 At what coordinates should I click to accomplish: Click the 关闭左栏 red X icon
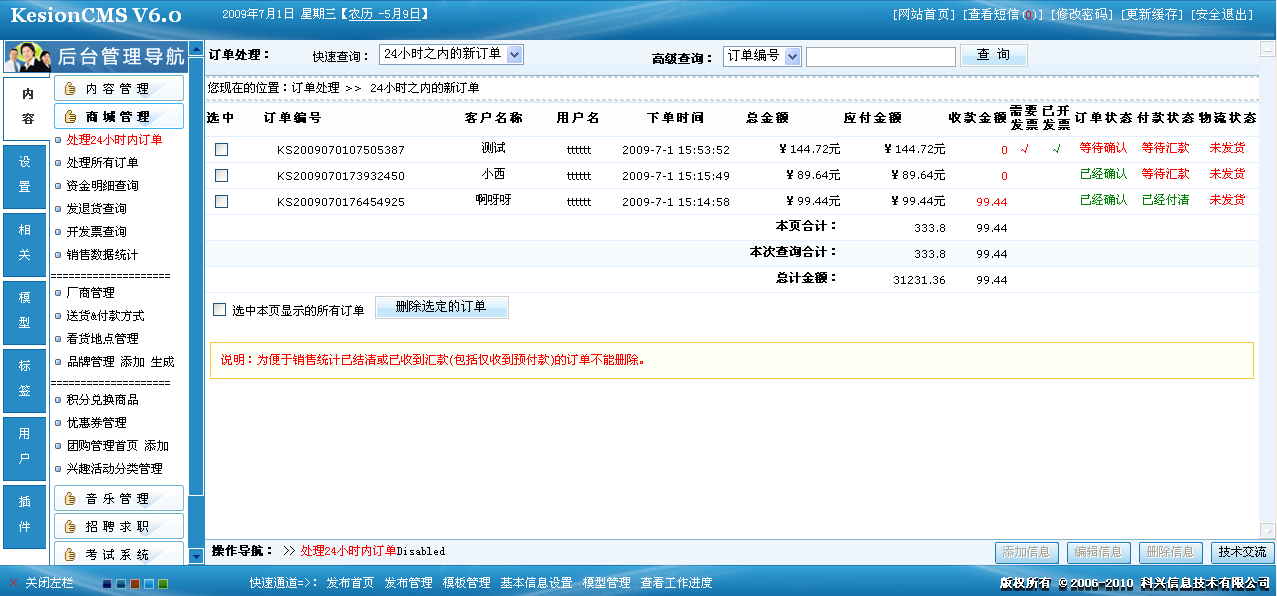point(13,582)
